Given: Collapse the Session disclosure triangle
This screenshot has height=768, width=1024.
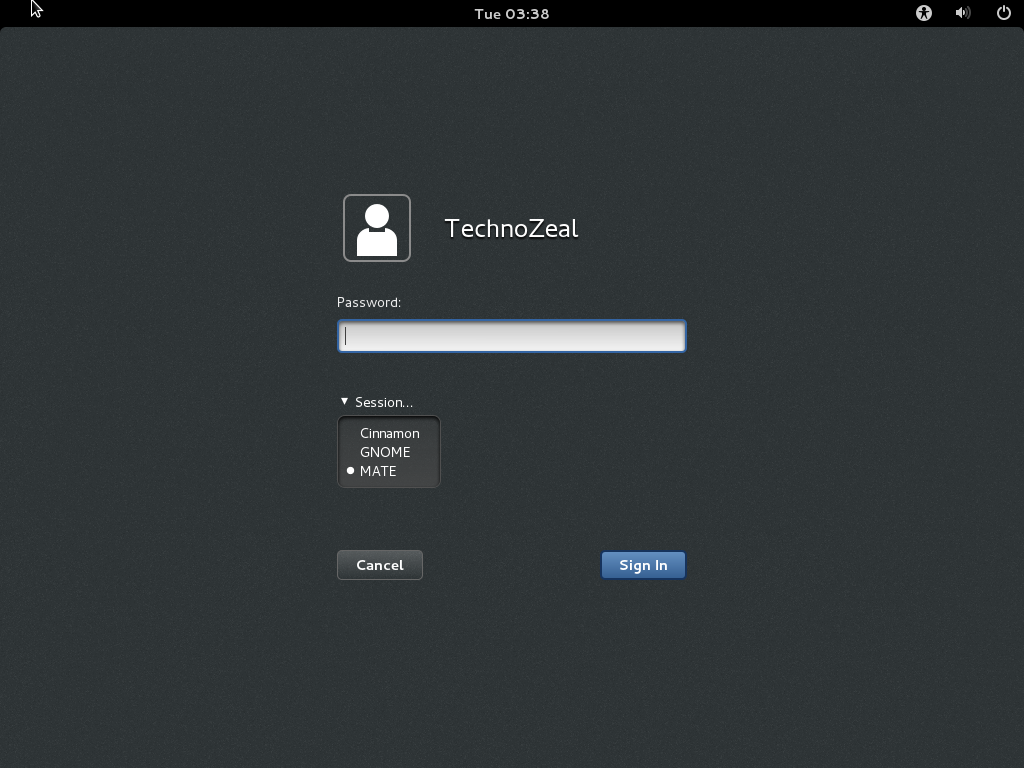Looking at the screenshot, I should (344, 401).
